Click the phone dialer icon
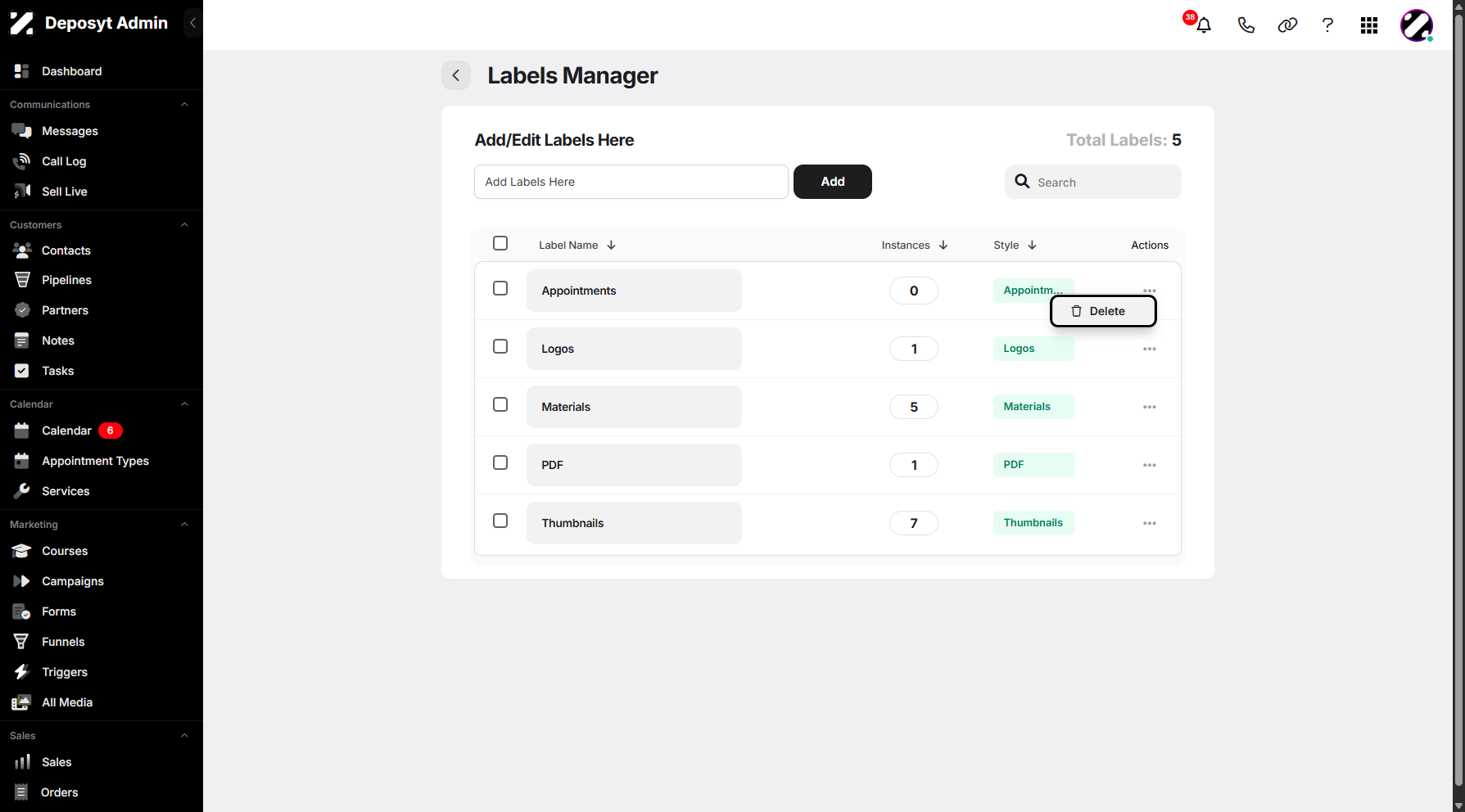 pyautogui.click(x=1246, y=25)
